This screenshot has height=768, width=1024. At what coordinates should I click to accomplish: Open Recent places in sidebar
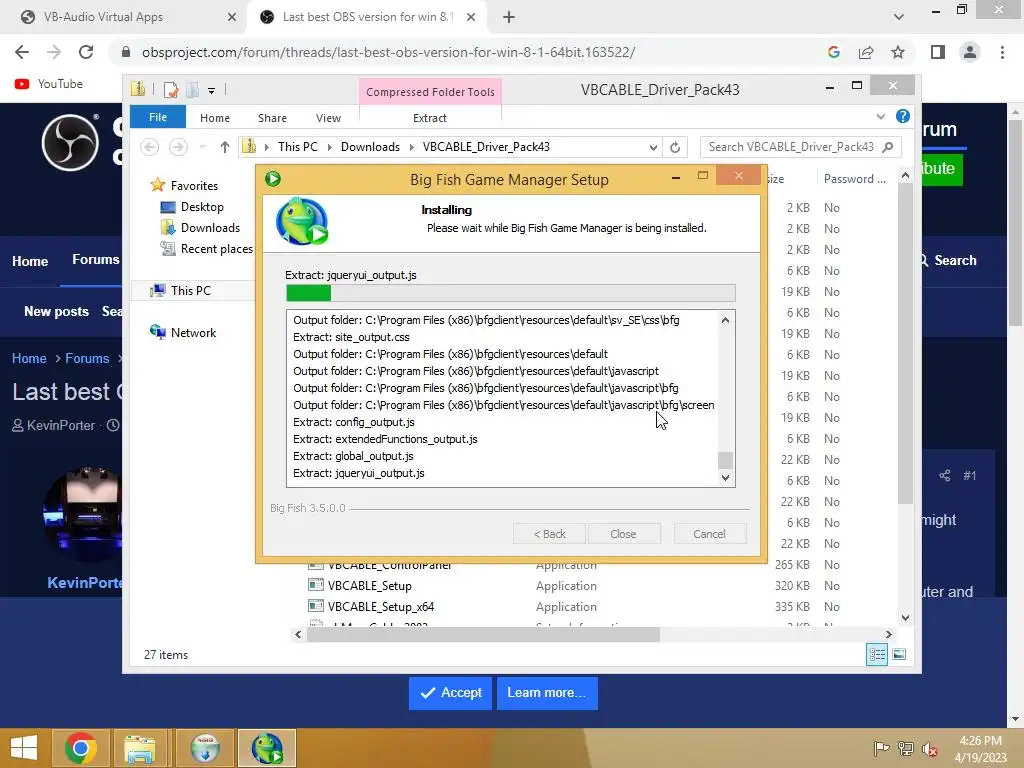click(216, 249)
